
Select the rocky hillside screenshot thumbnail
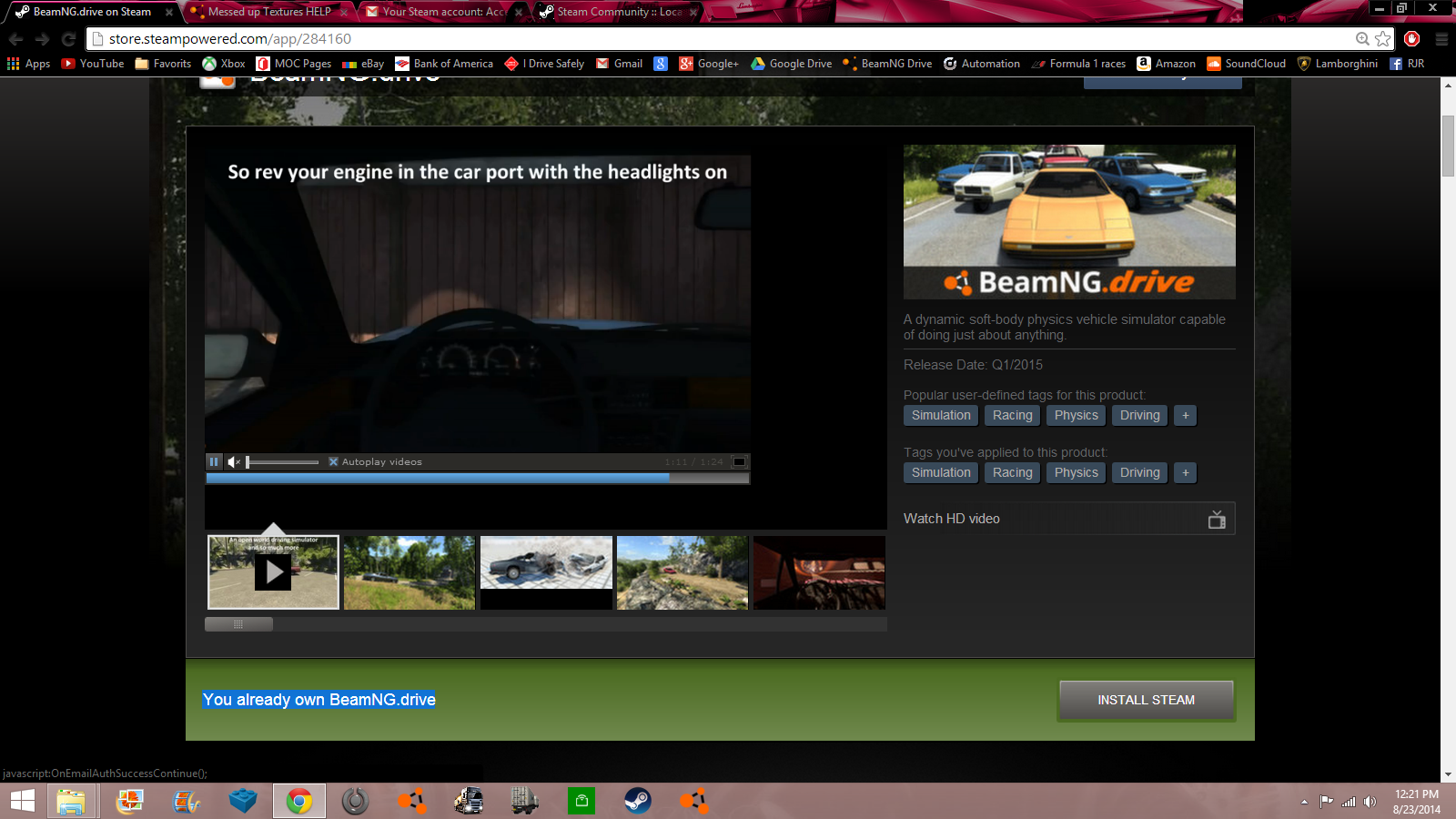[682, 572]
